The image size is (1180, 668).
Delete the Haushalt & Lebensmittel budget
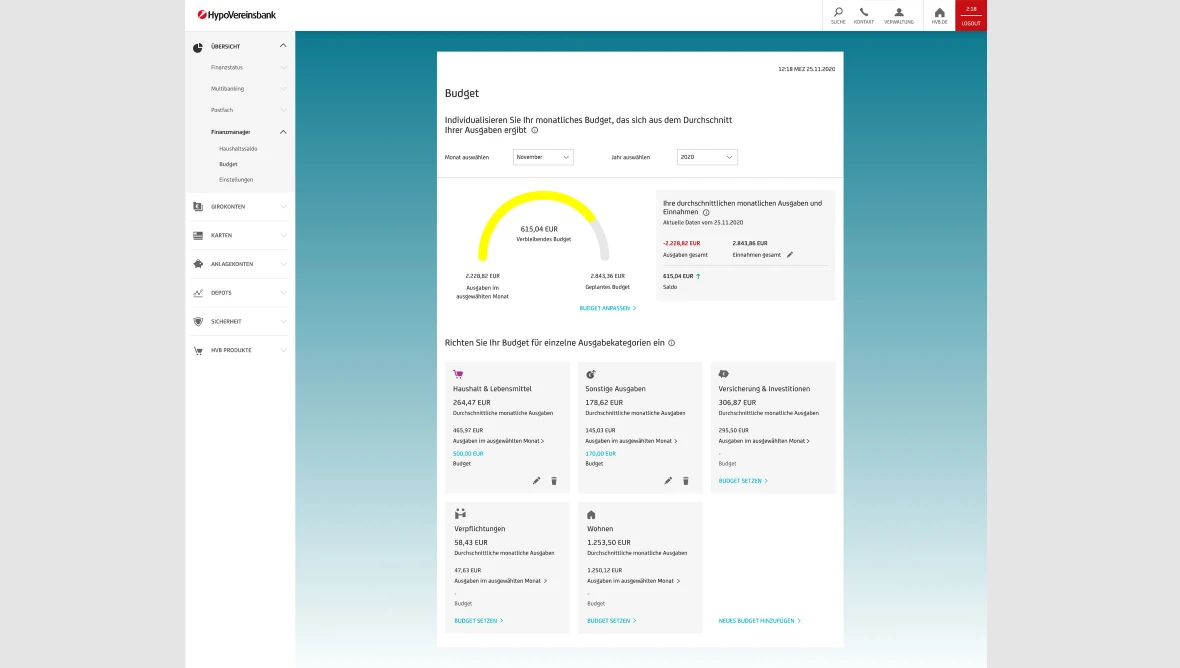click(554, 481)
